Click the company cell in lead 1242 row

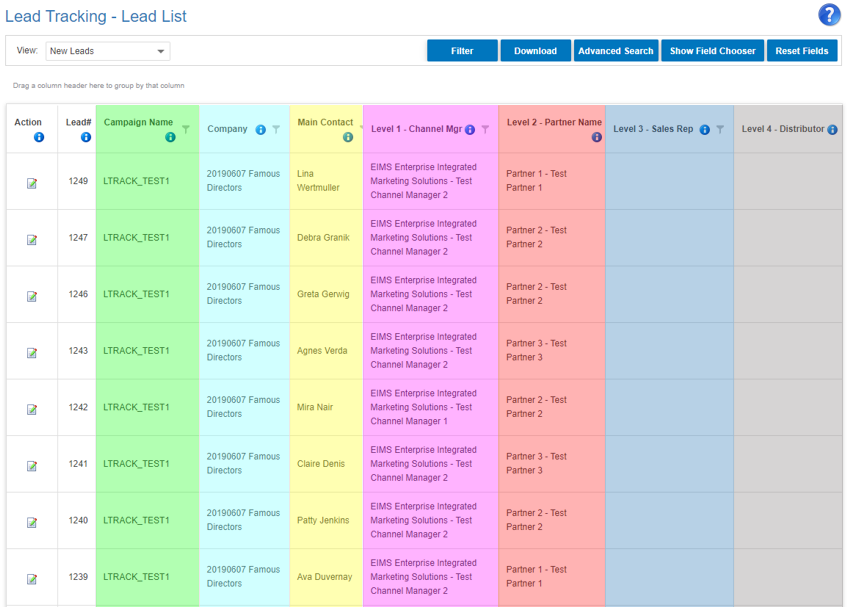[243, 406]
